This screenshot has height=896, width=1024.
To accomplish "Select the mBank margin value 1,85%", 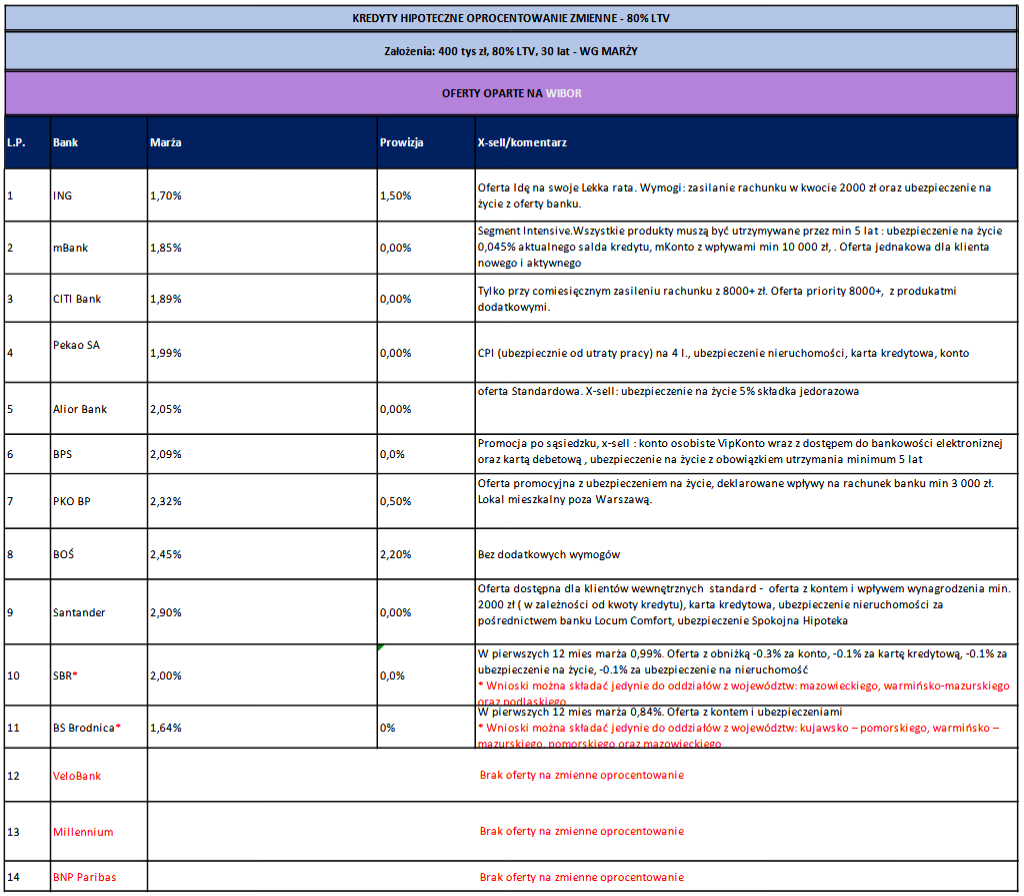I will (166, 247).
